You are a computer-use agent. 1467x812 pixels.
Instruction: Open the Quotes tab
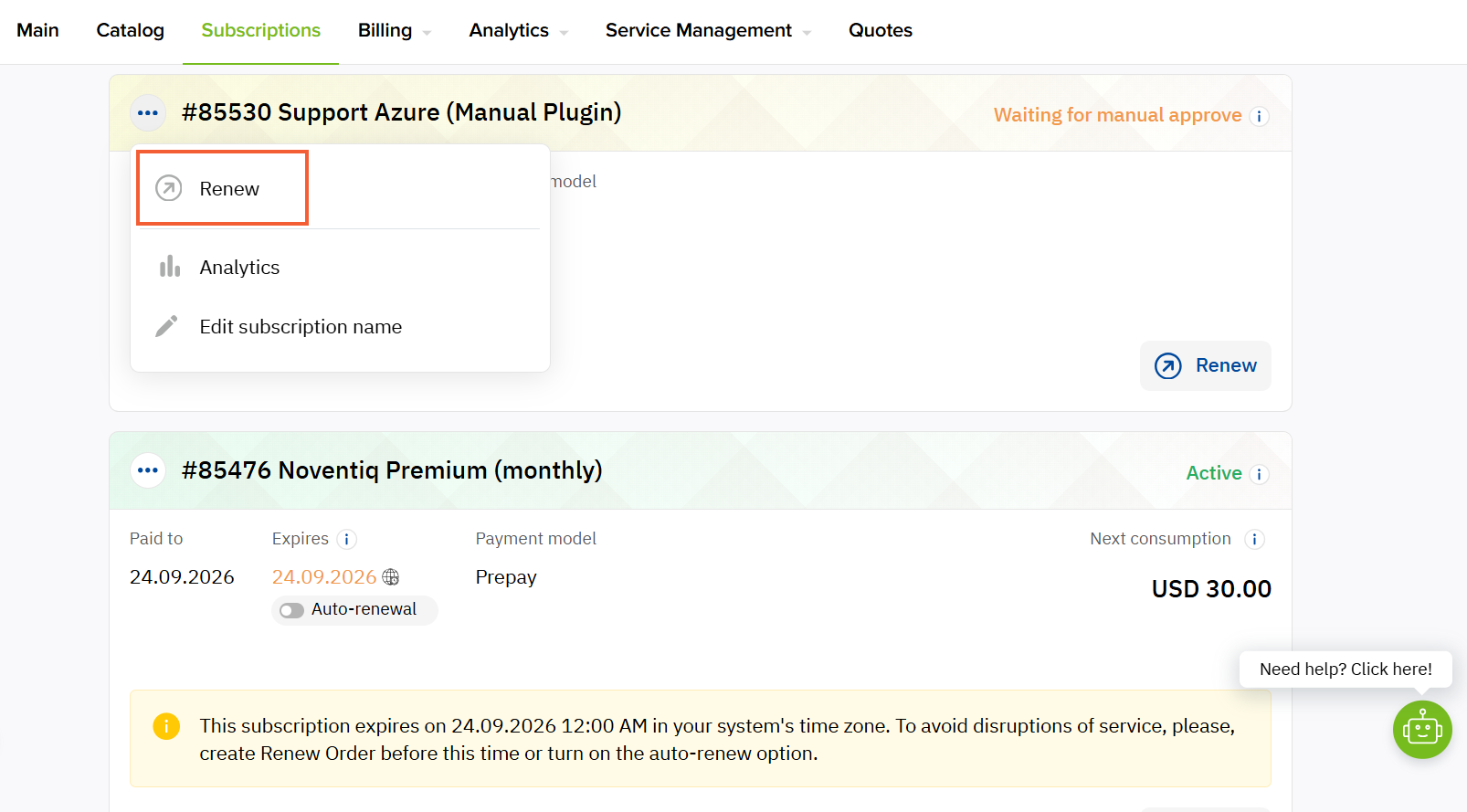[881, 30]
